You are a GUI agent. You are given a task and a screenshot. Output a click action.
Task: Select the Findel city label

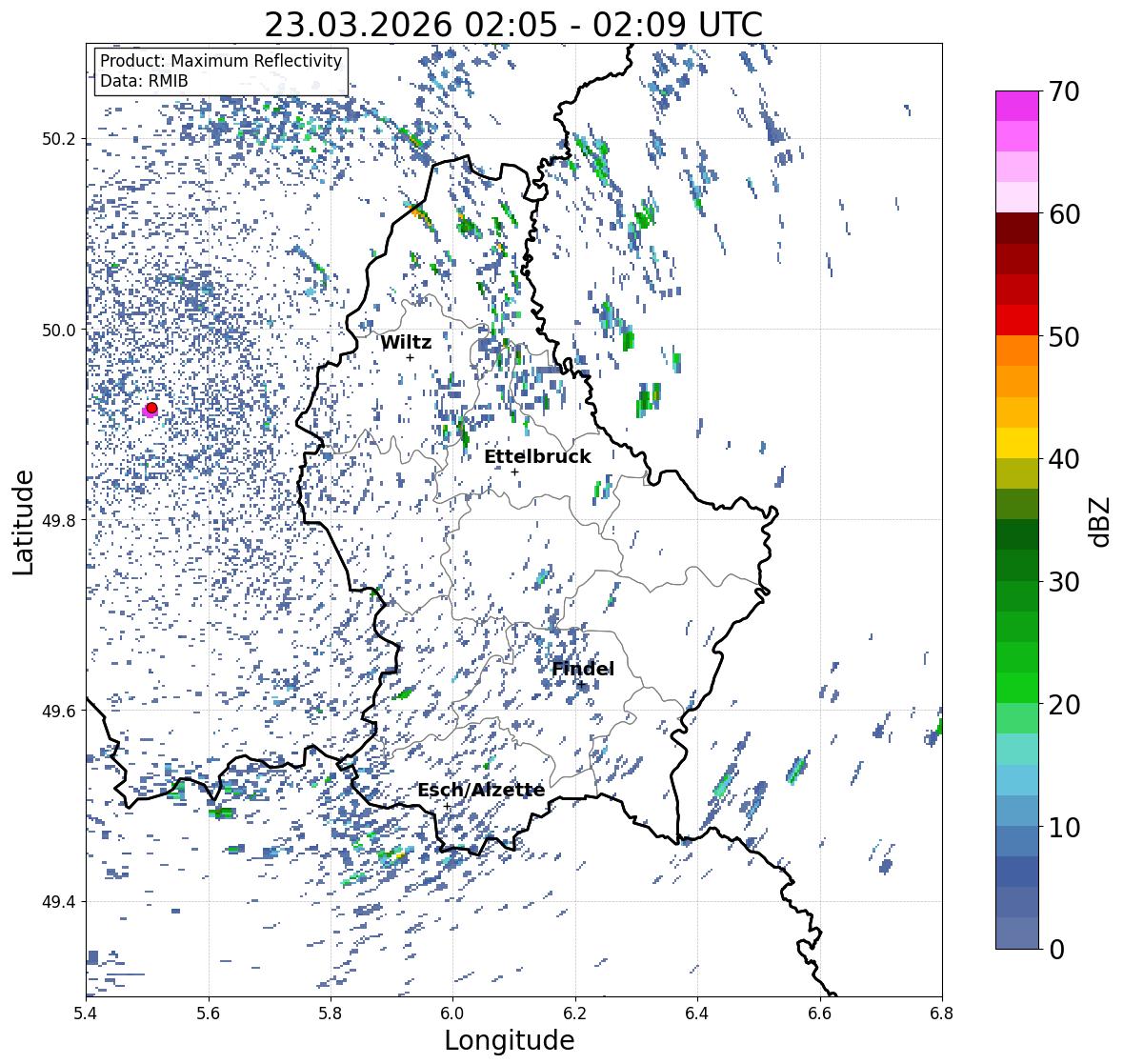point(583,669)
